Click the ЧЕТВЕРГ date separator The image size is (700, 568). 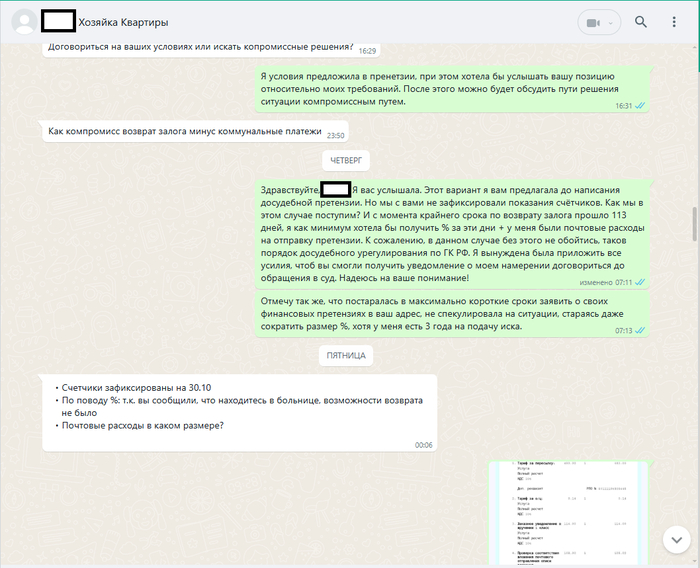click(x=348, y=159)
